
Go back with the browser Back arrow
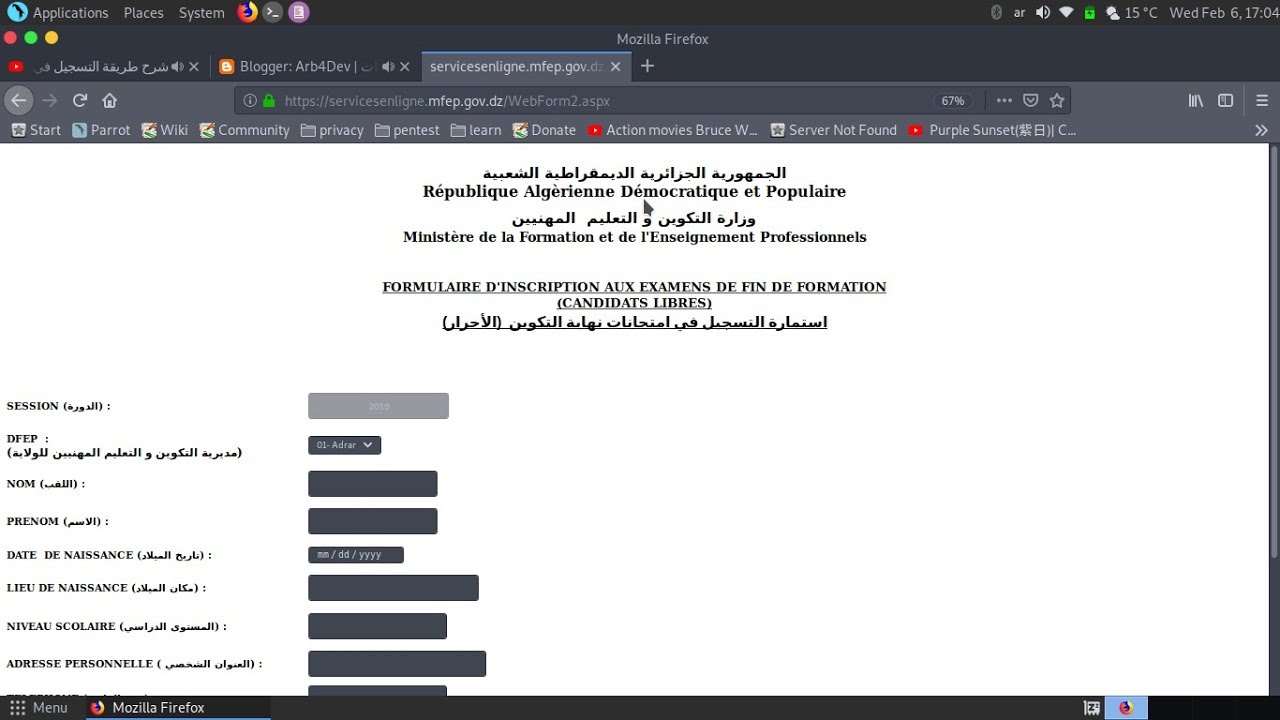18,100
